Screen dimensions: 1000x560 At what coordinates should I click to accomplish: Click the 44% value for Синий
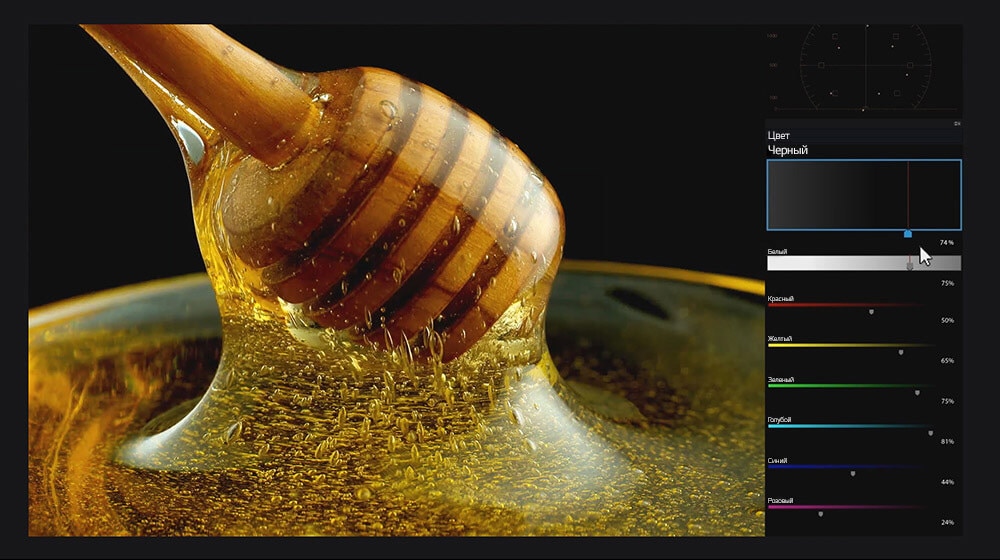pyautogui.click(x=947, y=482)
